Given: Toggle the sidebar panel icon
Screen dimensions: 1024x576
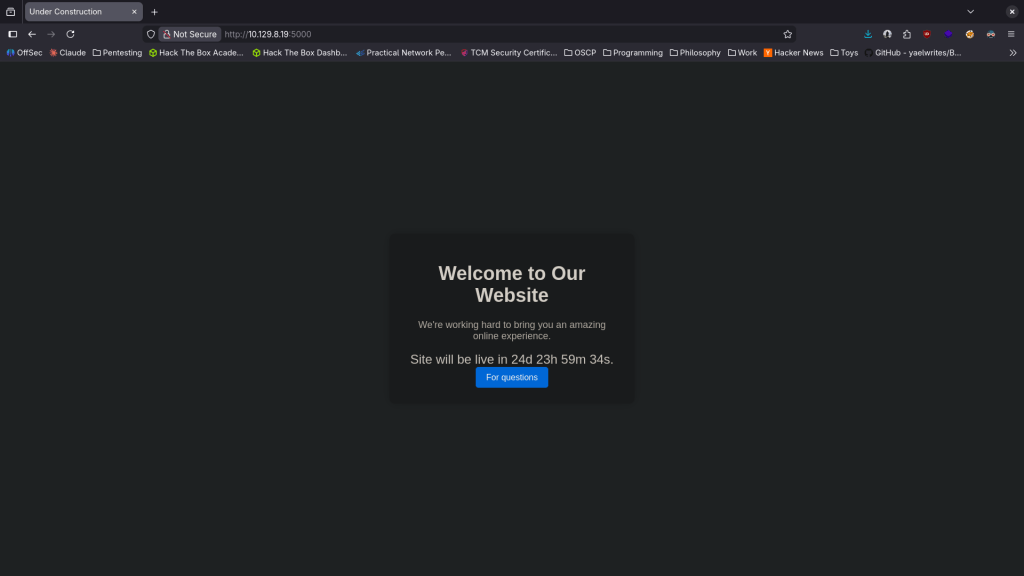Looking at the screenshot, I should (12, 34).
